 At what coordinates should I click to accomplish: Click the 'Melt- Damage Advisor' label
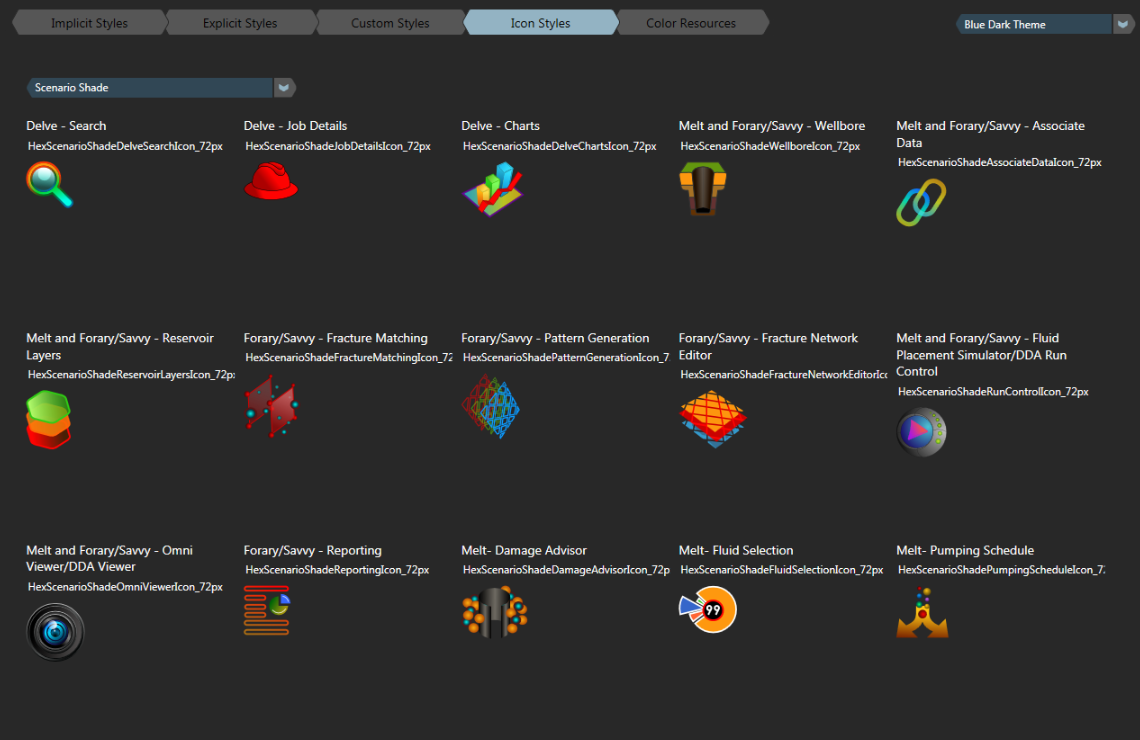coord(523,550)
